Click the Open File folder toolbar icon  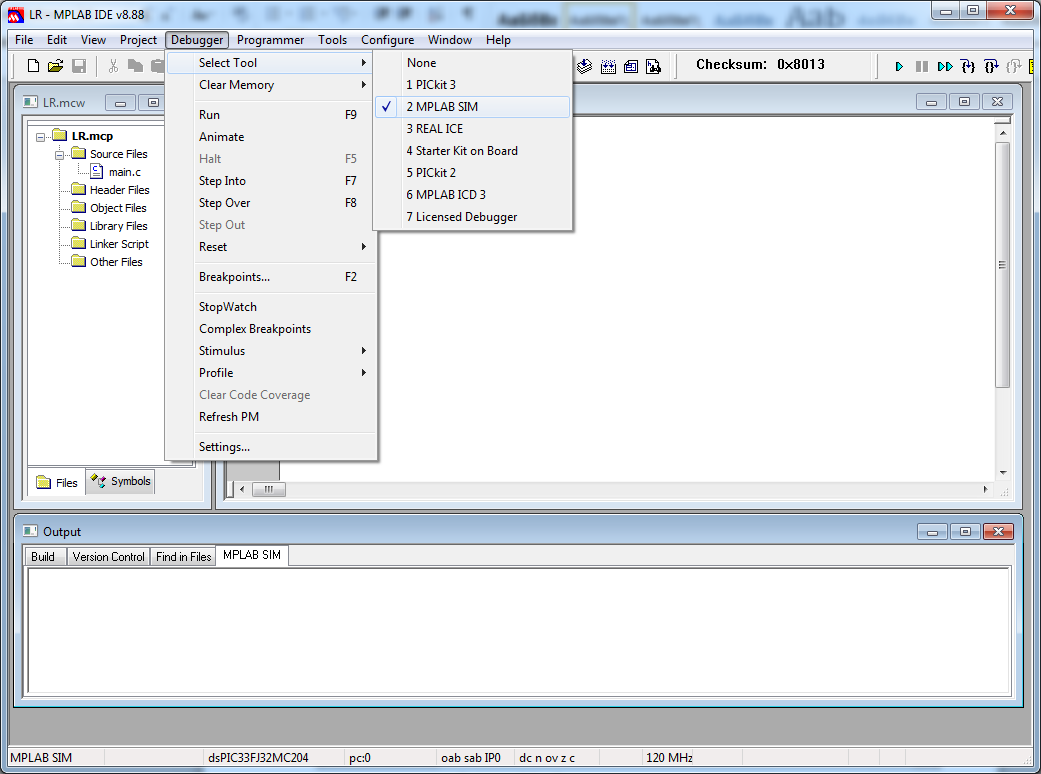pyautogui.click(x=56, y=66)
